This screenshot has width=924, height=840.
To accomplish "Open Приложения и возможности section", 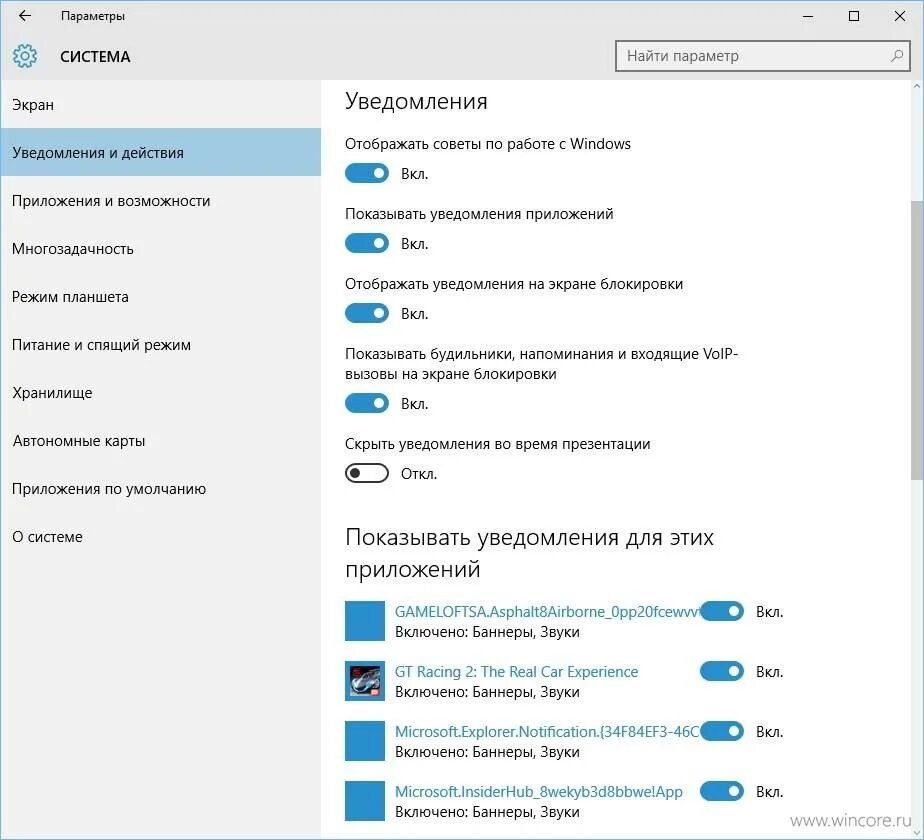I will tap(160, 200).
